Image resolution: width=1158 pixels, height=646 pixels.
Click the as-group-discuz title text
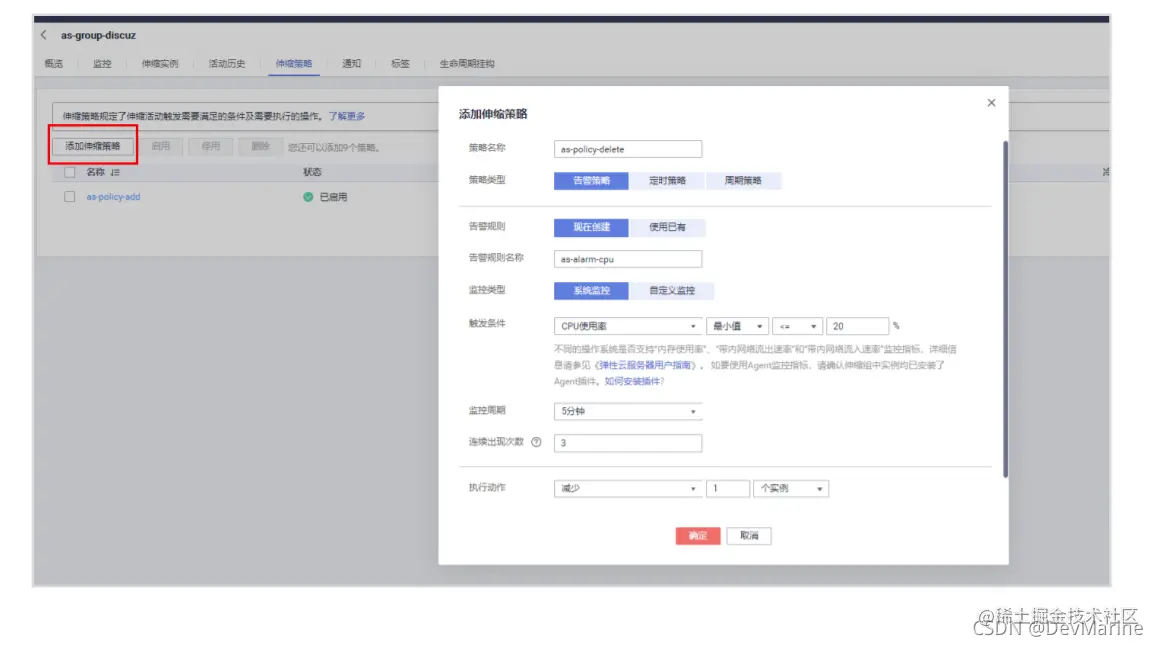tap(98, 35)
